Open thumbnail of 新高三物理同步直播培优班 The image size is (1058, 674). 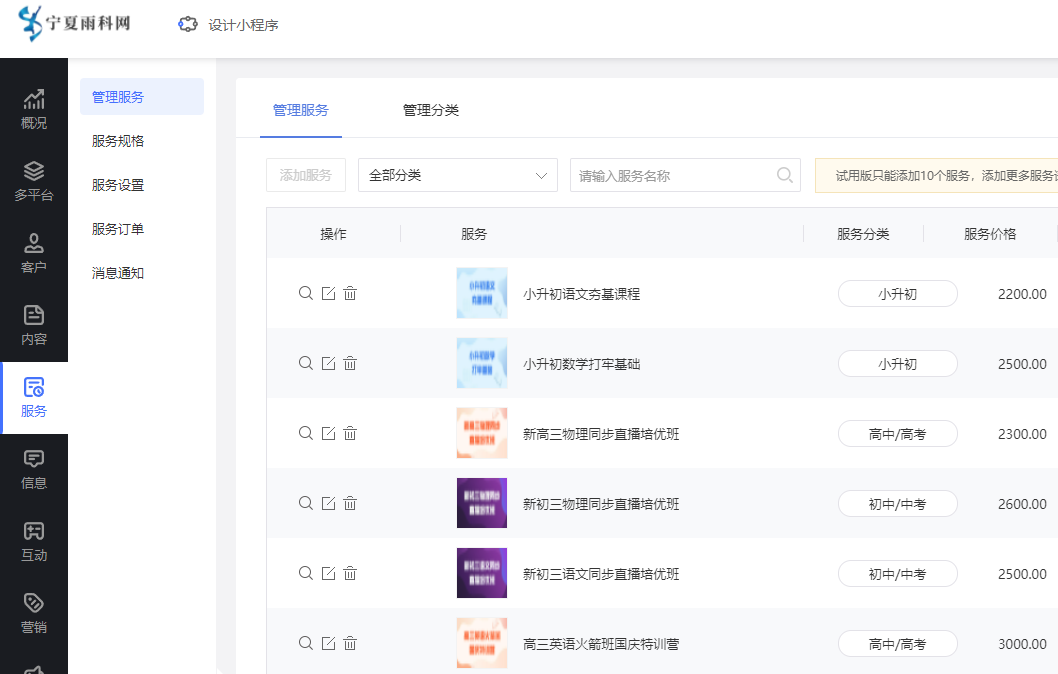pos(482,433)
